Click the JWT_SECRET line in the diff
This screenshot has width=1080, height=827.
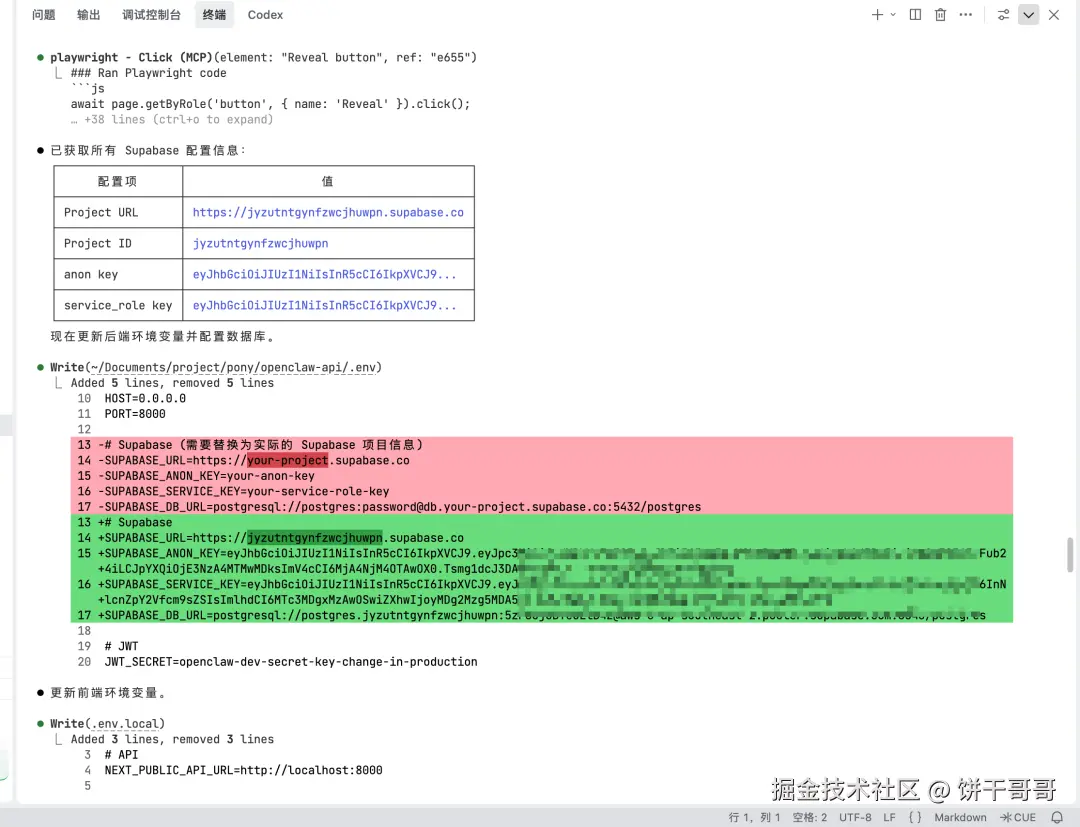(x=291, y=662)
